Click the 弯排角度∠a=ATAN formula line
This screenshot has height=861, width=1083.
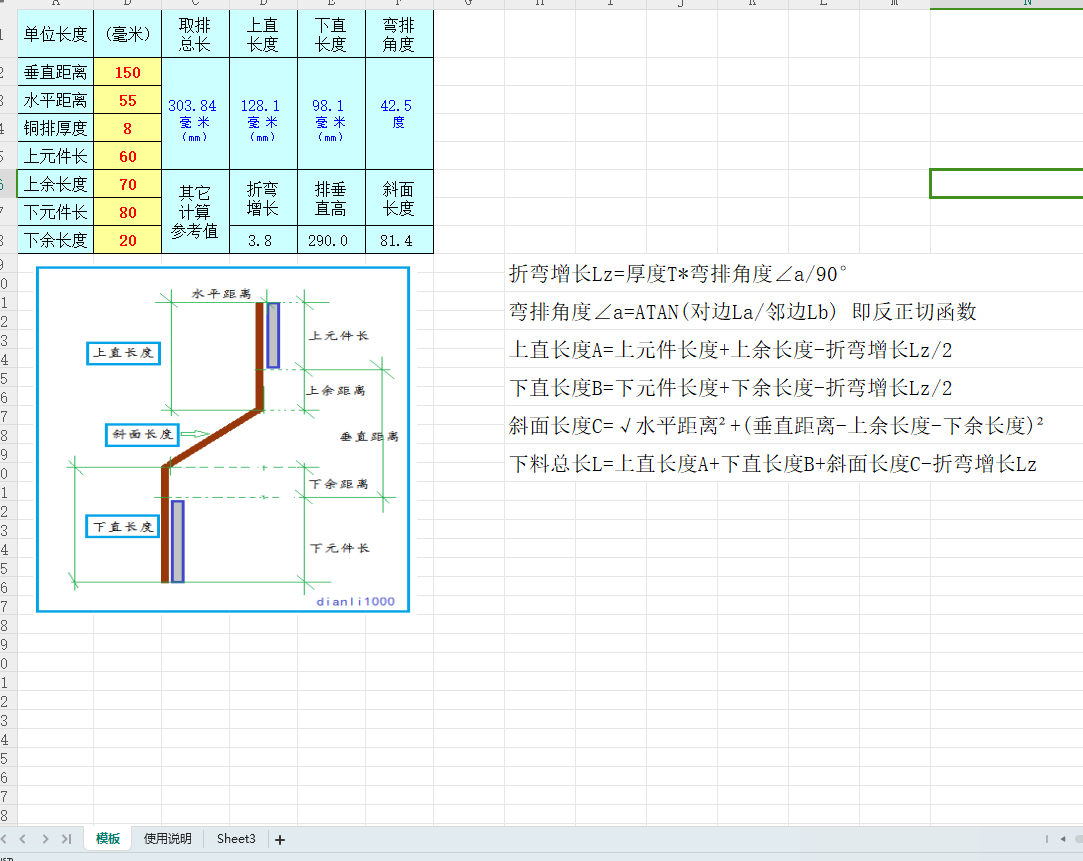tap(742, 312)
